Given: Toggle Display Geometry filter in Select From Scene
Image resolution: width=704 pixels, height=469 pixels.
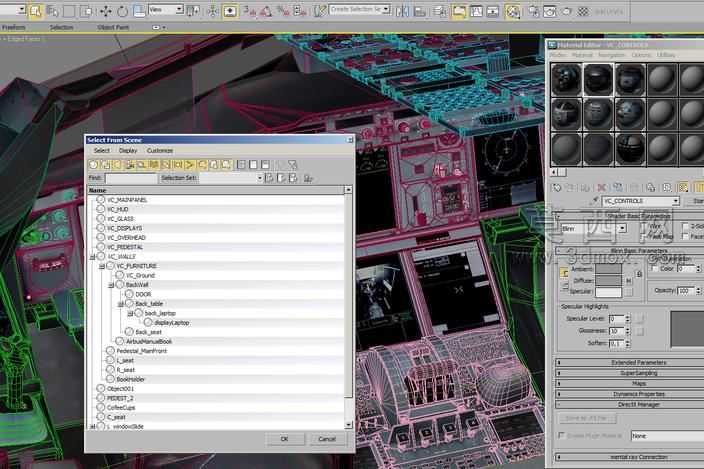Looking at the screenshot, I should click(x=93, y=165).
